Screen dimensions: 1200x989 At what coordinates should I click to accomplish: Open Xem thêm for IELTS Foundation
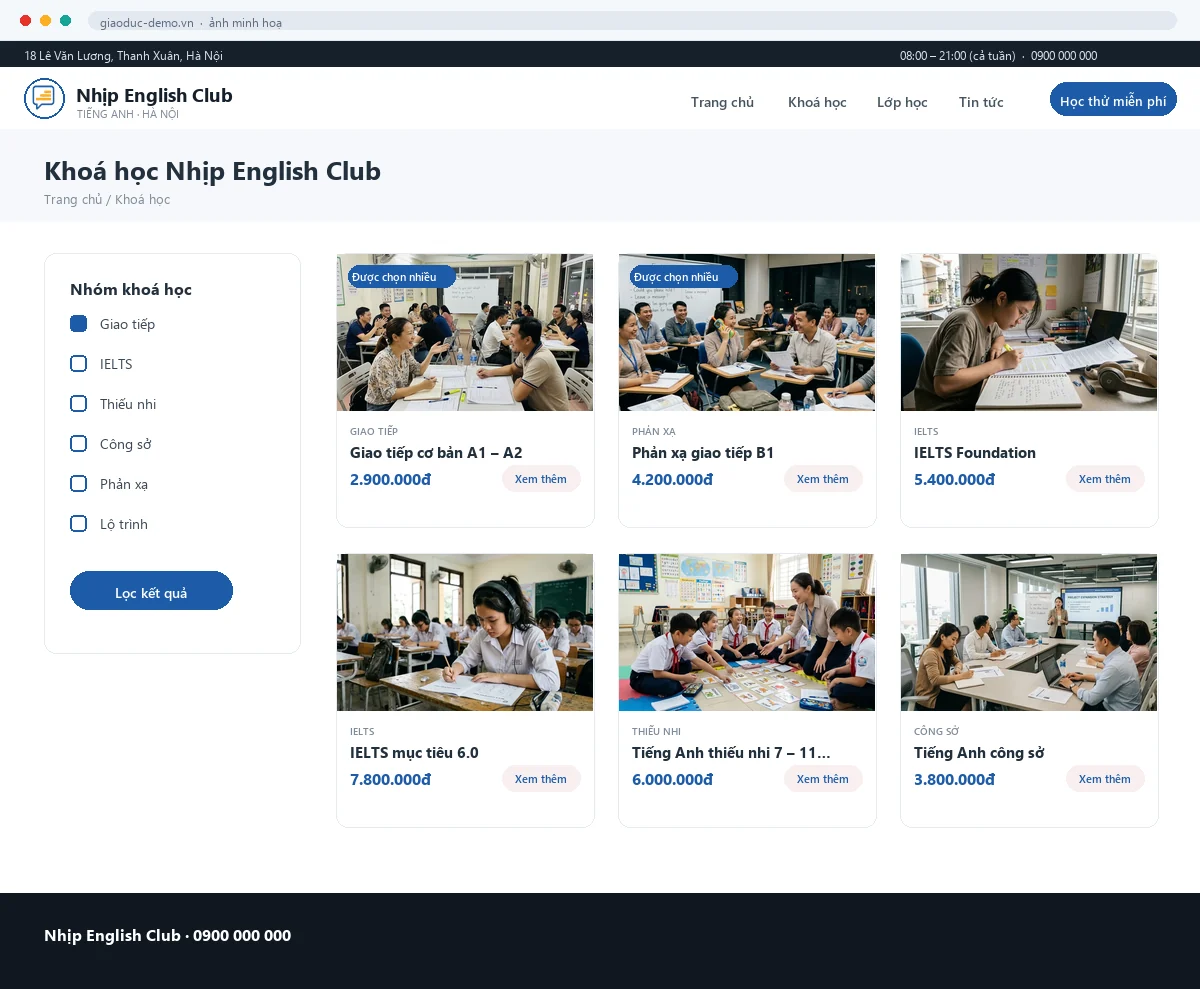click(x=1105, y=479)
